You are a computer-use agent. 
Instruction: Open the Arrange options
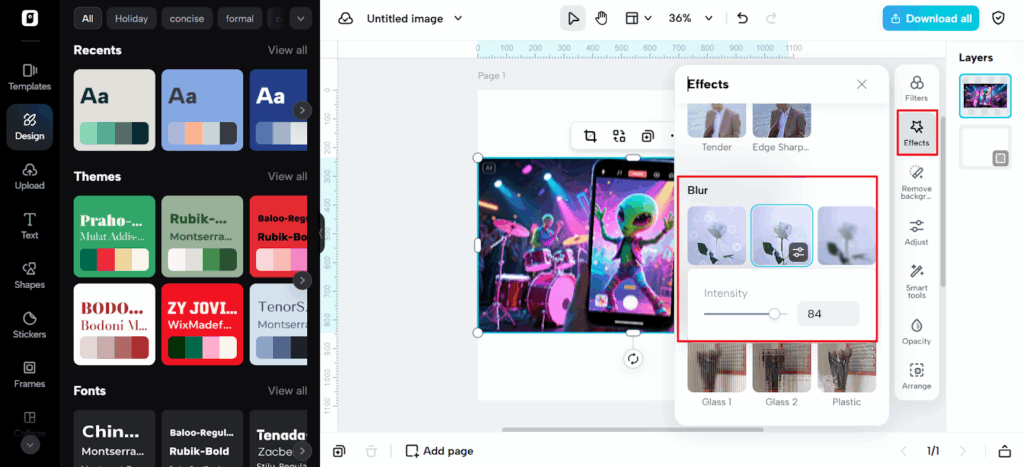point(916,376)
